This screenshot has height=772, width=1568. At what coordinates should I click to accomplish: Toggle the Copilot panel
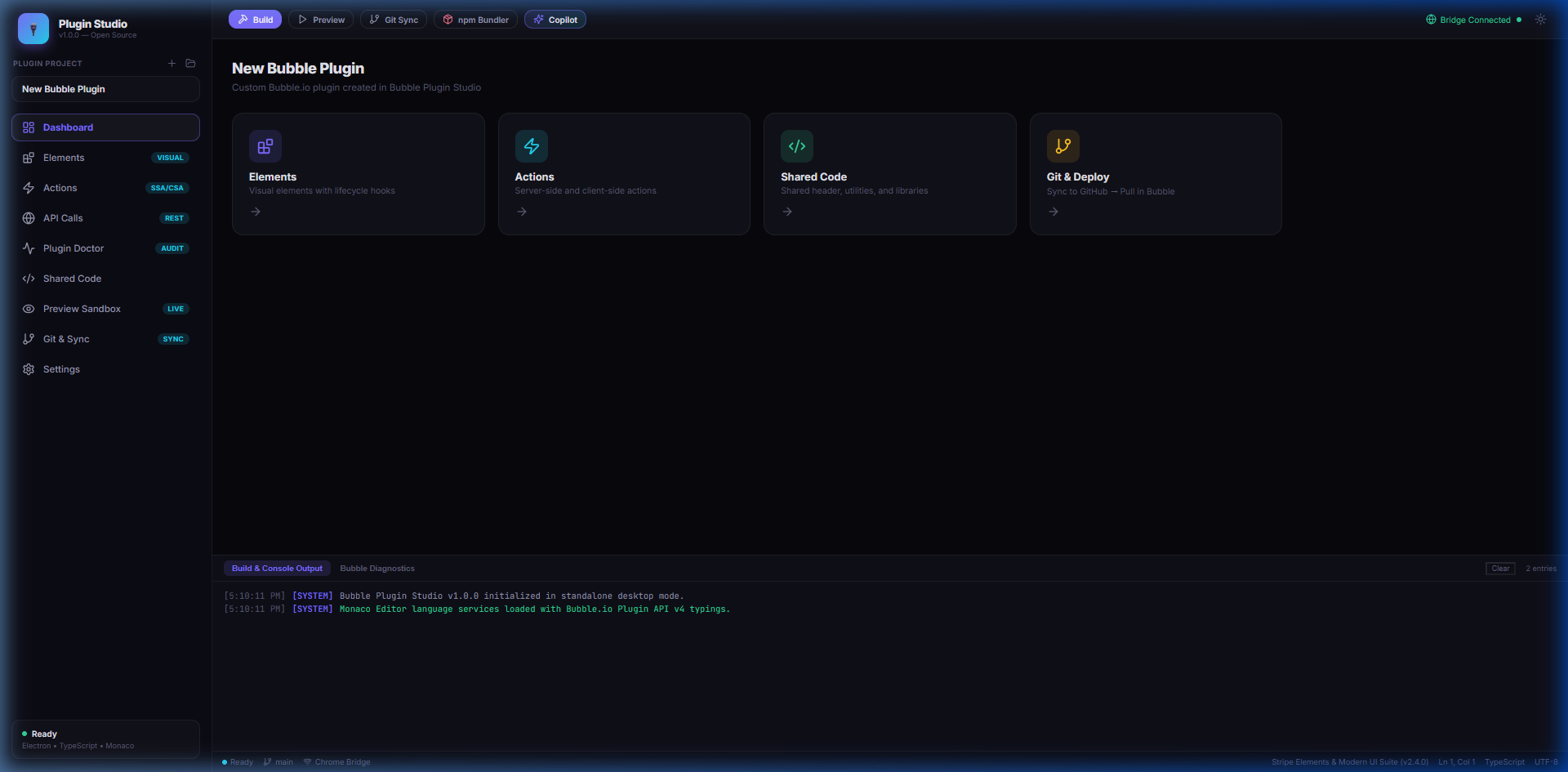(555, 20)
